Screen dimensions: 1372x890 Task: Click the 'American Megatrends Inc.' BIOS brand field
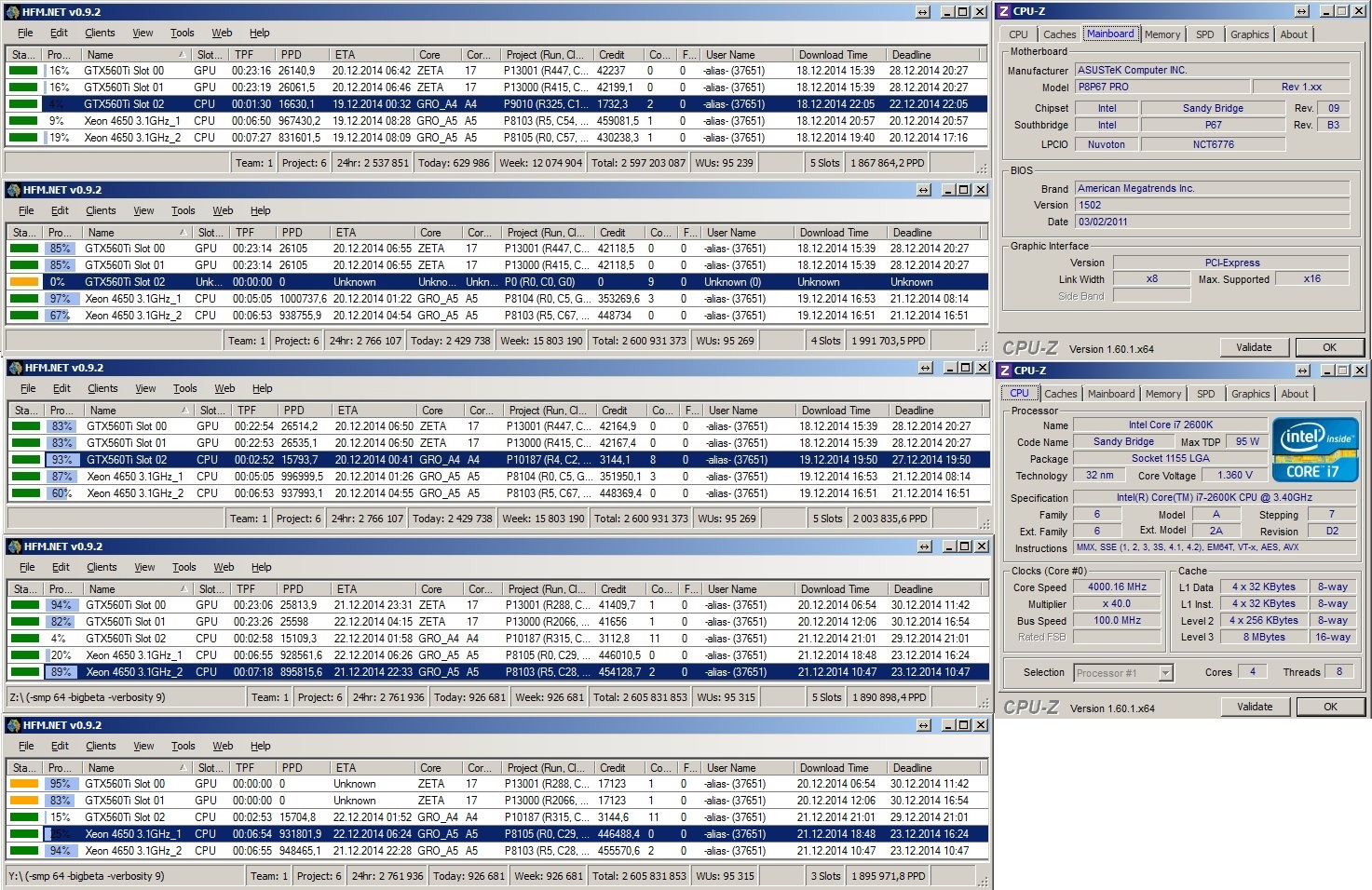click(x=1212, y=188)
